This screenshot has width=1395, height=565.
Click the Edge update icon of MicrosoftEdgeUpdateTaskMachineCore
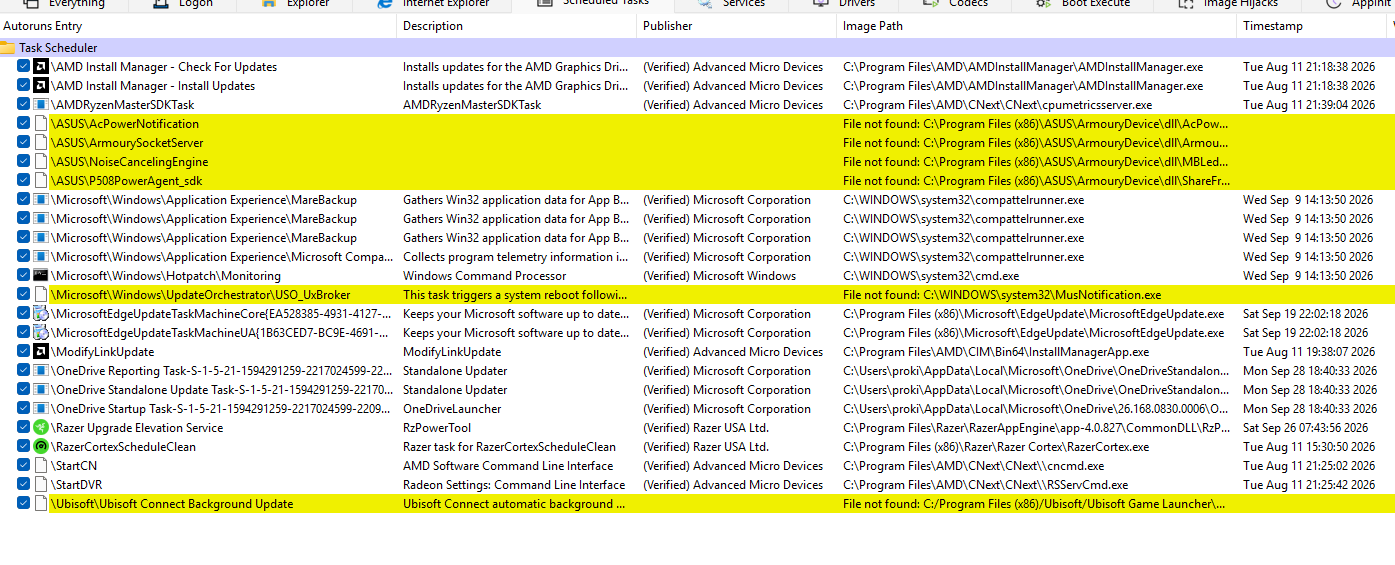click(41, 314)
